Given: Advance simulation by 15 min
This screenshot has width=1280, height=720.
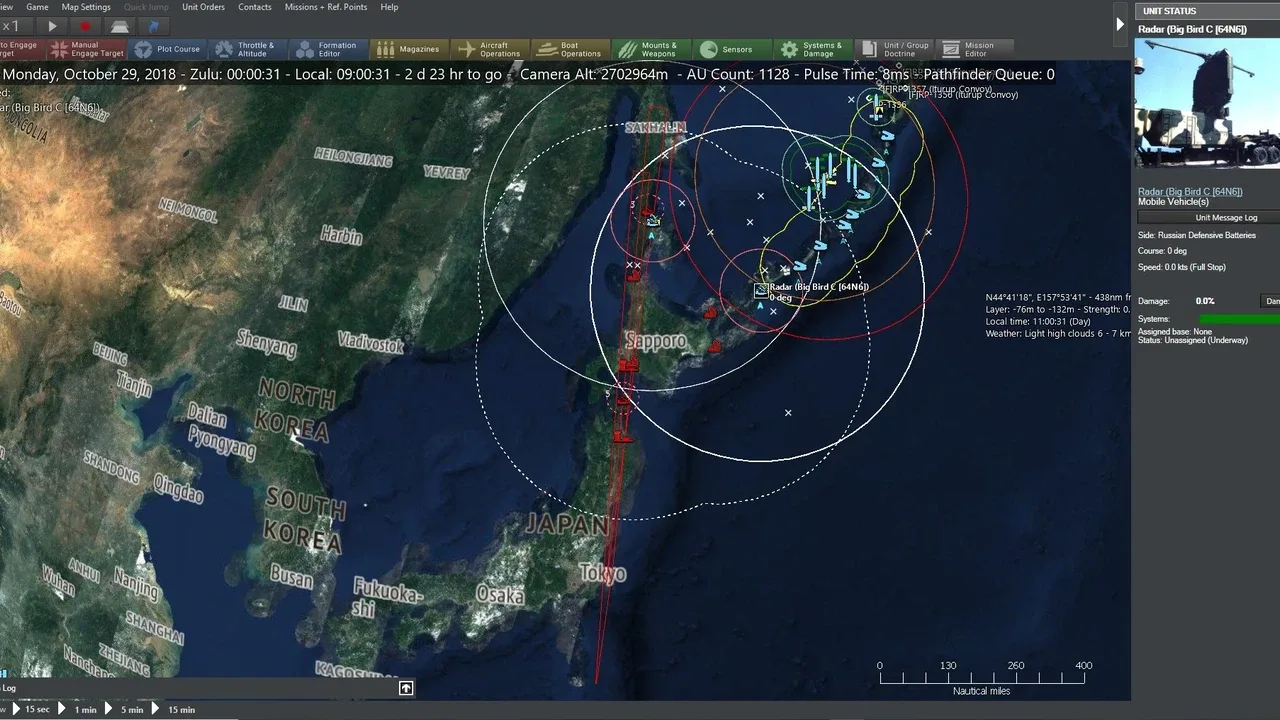Looking at the screenshot, I should 174,709.
